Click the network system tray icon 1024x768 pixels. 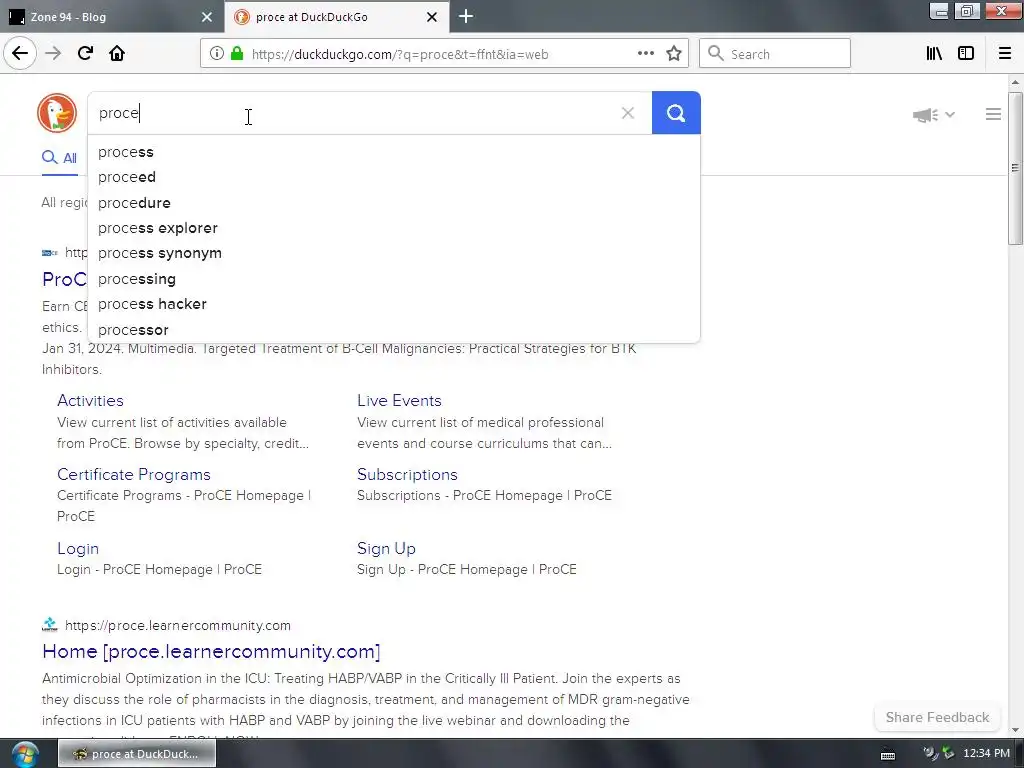coord(948,754)
